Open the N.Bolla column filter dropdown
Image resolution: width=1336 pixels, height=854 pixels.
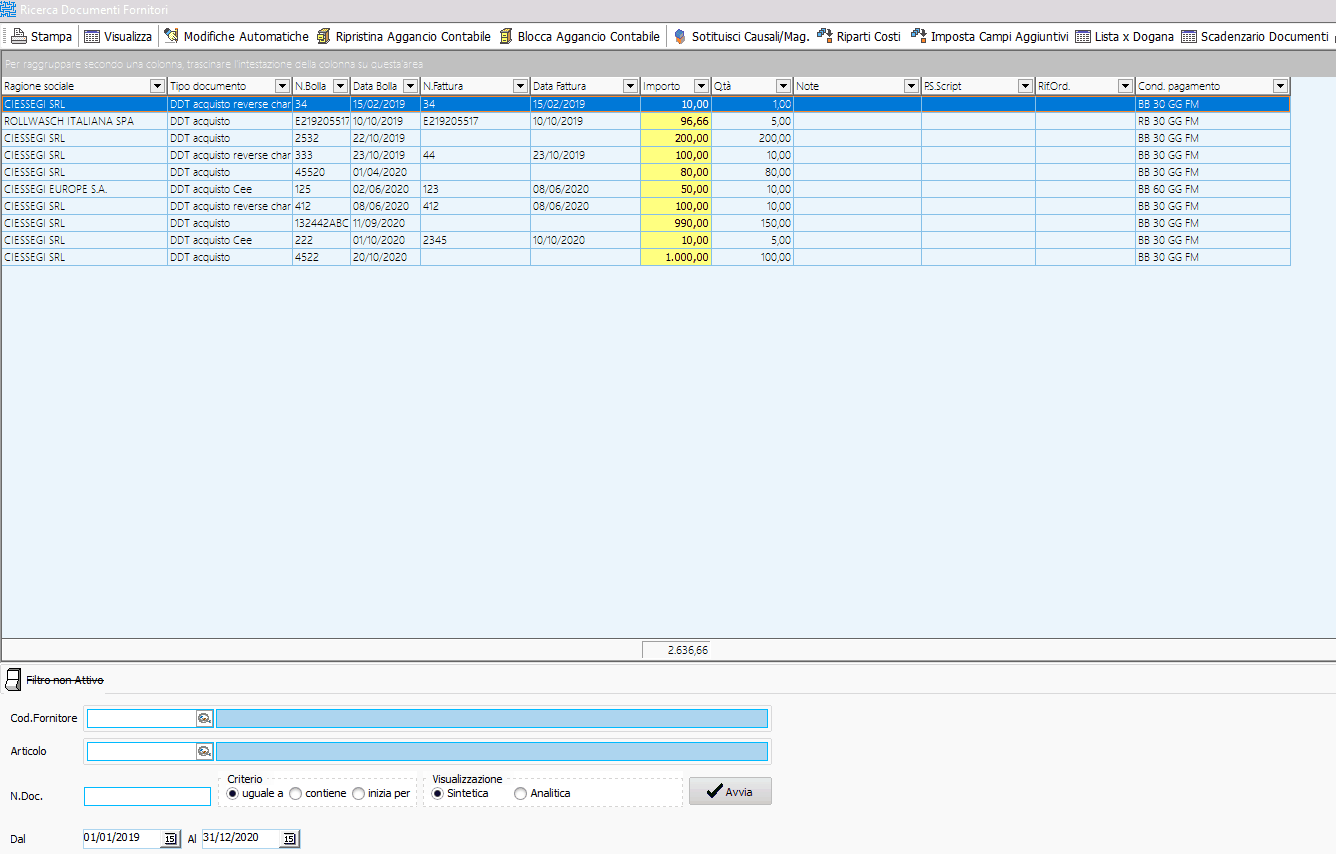[340, 86]
